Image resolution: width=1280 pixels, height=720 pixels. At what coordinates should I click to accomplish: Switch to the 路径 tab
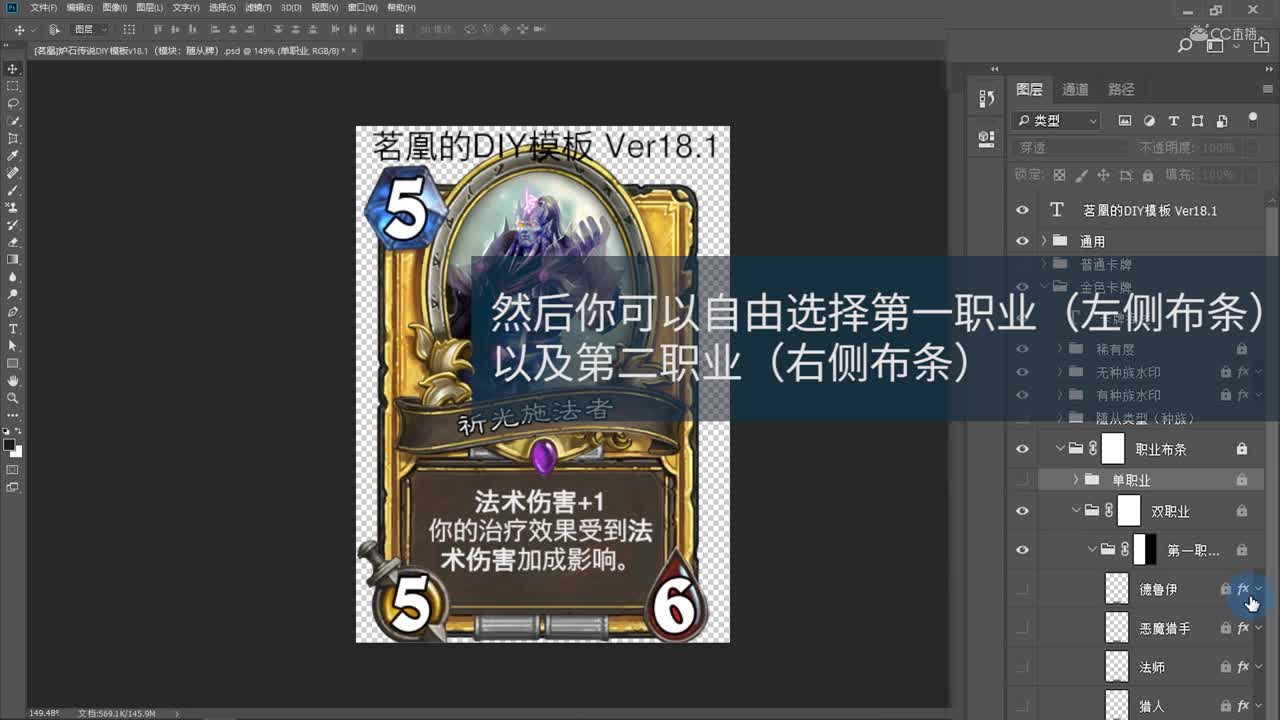pos(1121,89)
